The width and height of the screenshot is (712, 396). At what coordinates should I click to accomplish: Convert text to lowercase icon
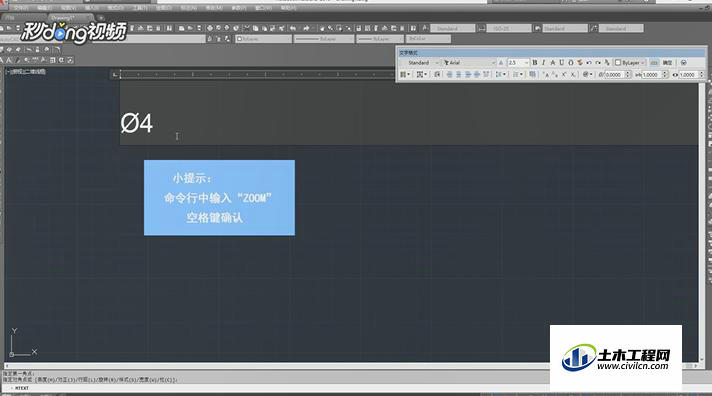click(555, 74)
